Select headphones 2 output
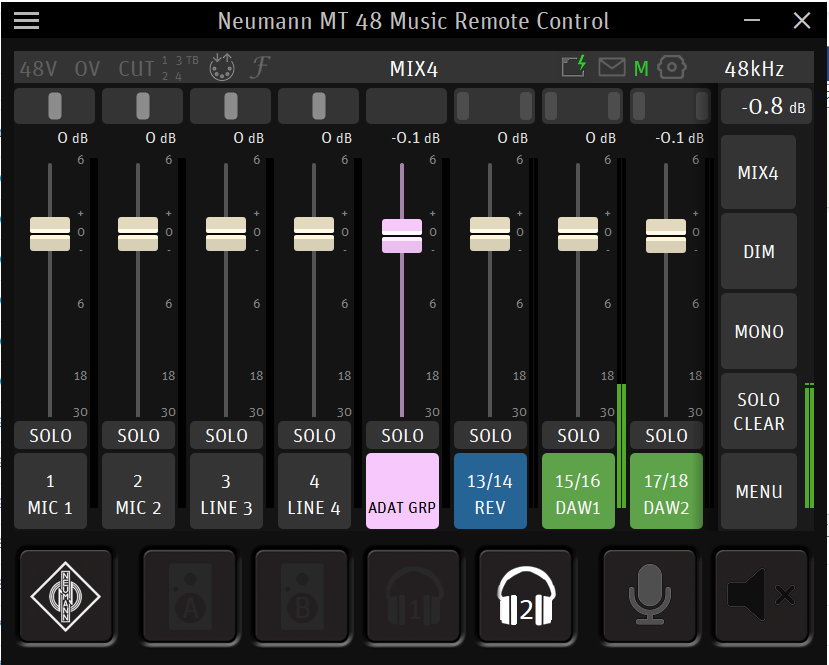Viewport: 829px width, 665px height. pos(526,596)
